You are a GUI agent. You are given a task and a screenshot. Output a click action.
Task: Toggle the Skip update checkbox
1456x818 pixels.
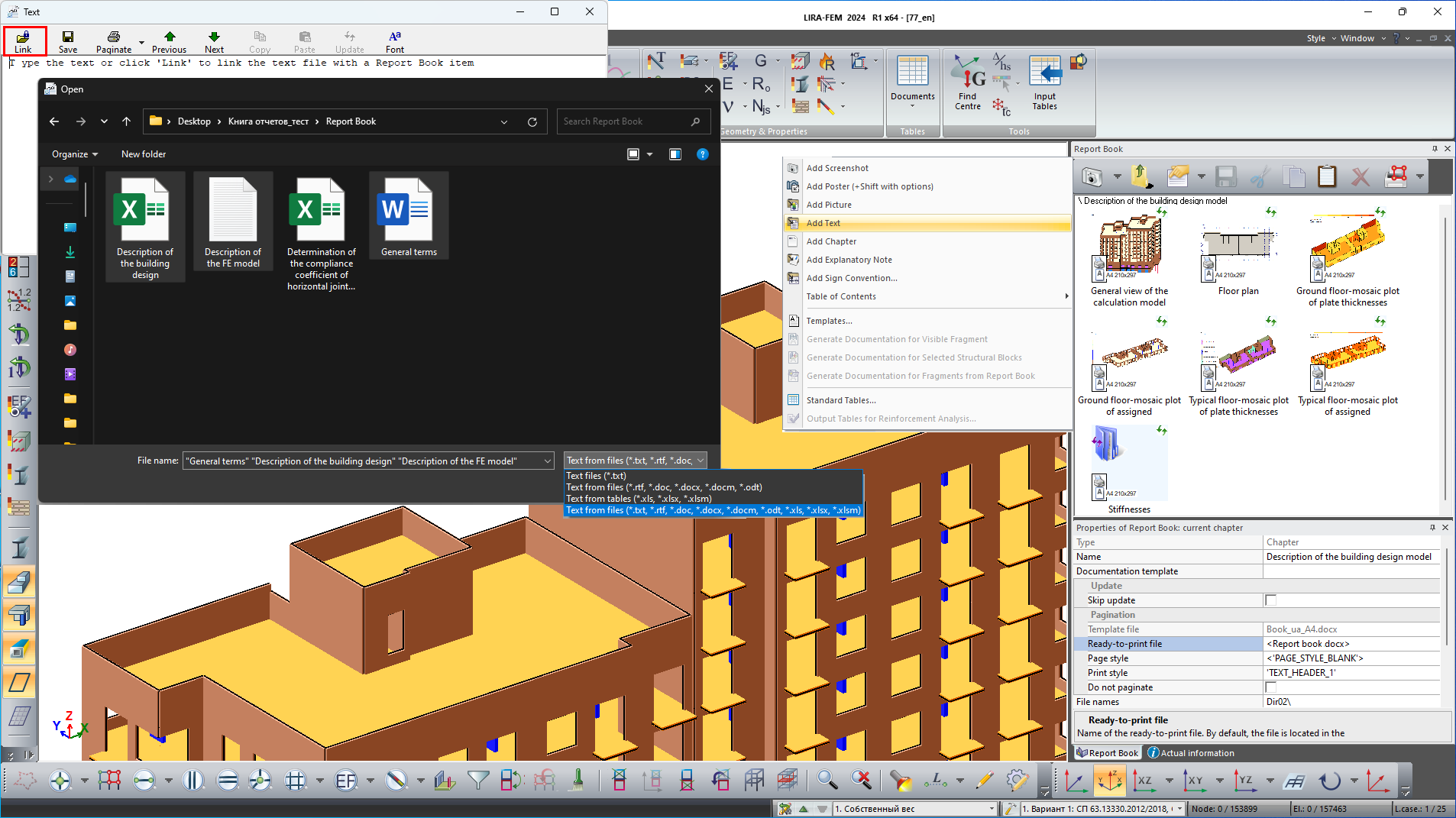[1270, 600]
